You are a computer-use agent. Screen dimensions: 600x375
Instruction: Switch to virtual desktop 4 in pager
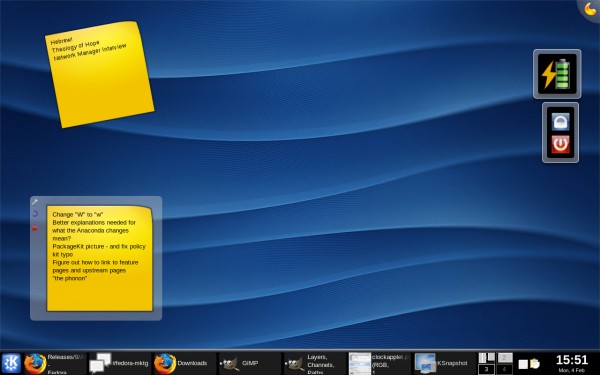pyautogui.click(x=505, y=369)
